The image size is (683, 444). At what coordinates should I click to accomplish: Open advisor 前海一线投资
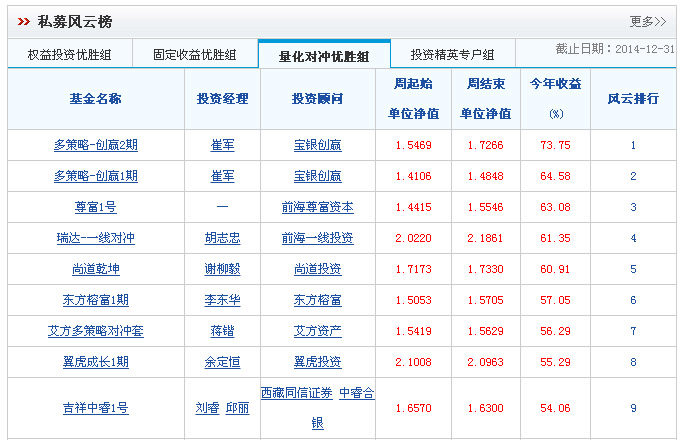[x=318, y=238]
